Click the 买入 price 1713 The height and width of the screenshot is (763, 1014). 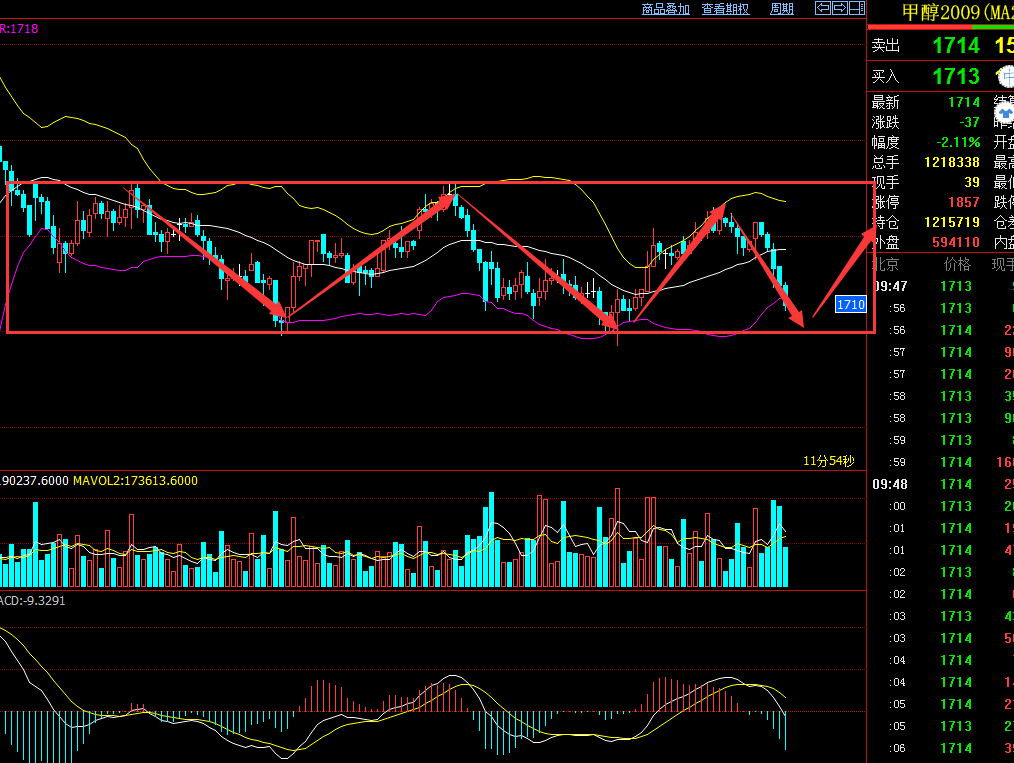pyautogui.click(x=956, y=76)
